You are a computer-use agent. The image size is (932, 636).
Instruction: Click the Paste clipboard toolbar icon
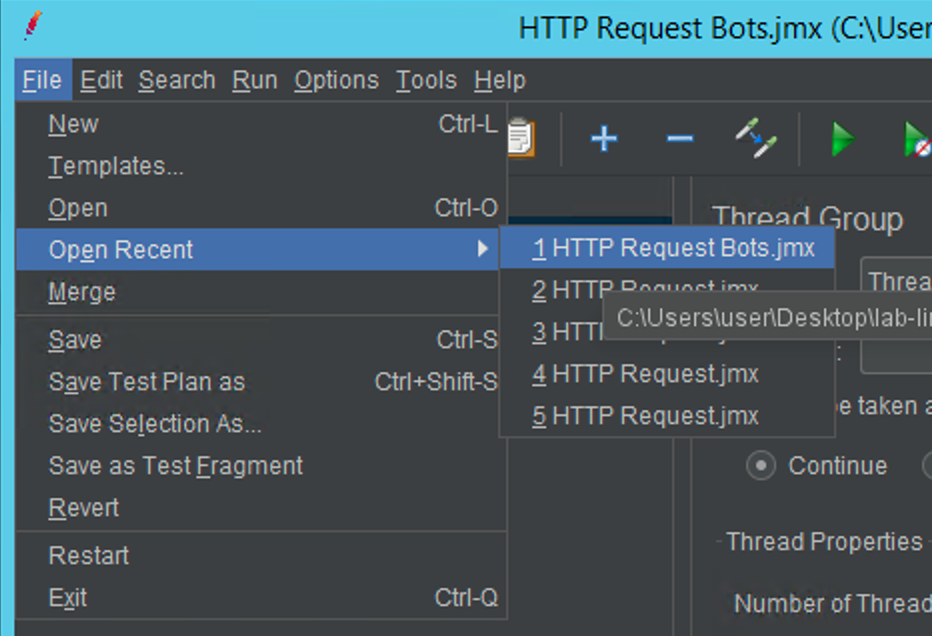point(521,137)
